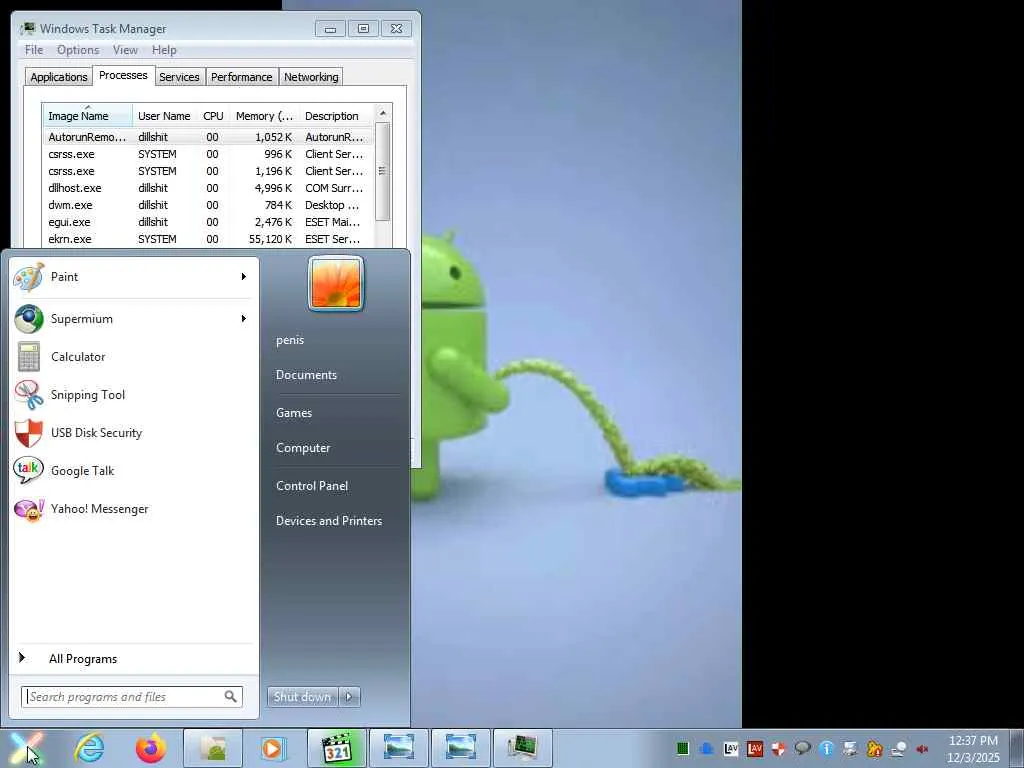This screenshot has width=1024, height=768.
Task: Open Calculator from the Start menu
Action: pos(133,357)
